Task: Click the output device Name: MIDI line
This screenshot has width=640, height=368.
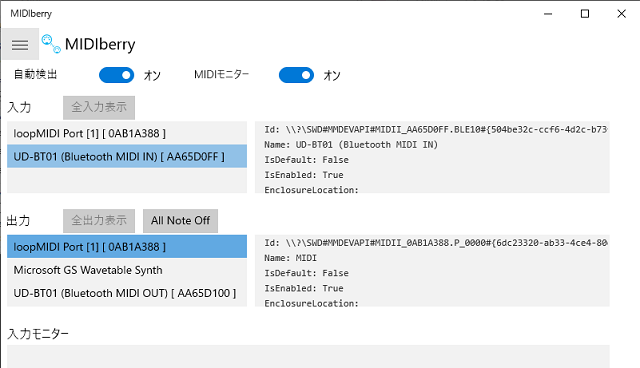Action: click(x=290, y=258)
